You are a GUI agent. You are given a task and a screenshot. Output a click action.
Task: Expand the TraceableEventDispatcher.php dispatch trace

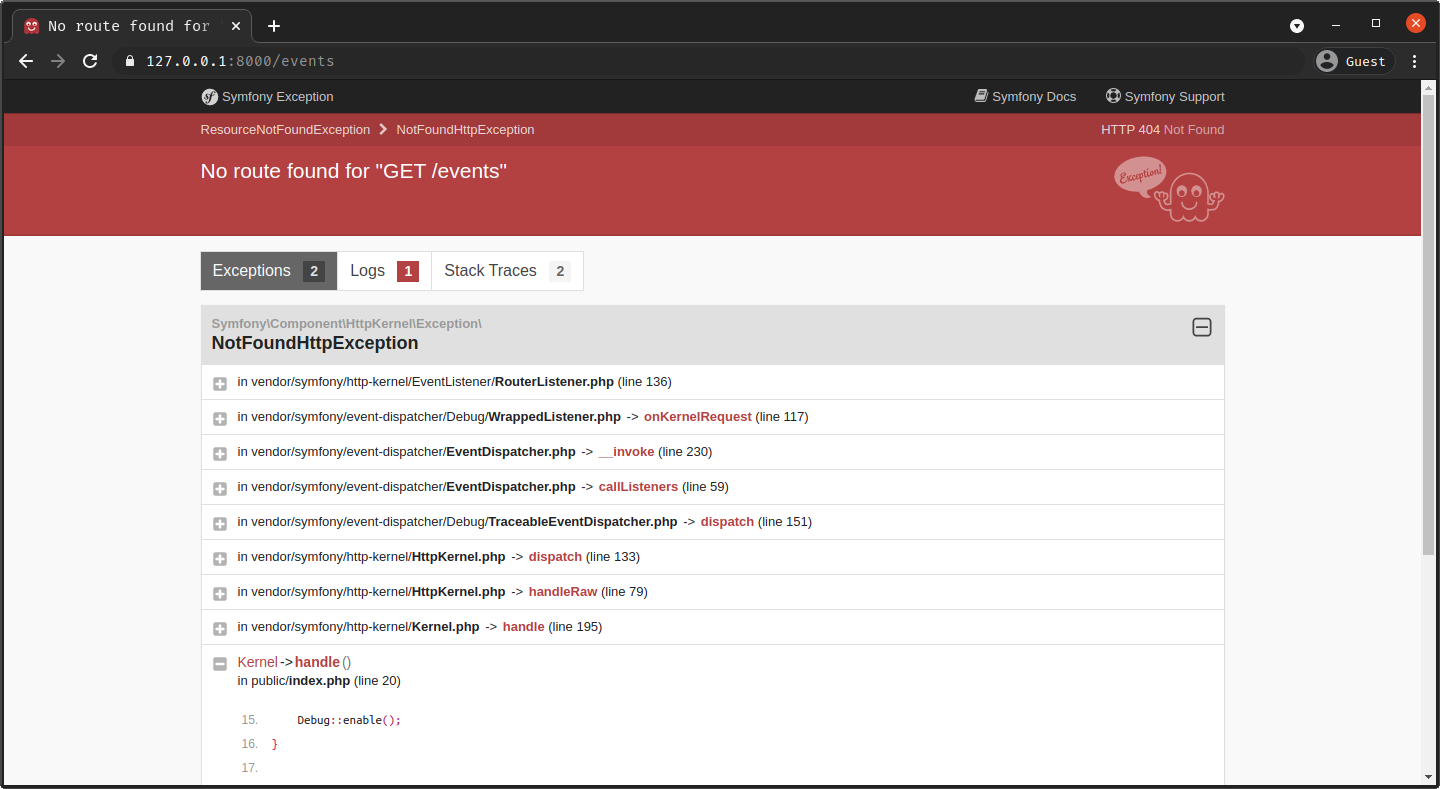point(220,523)
